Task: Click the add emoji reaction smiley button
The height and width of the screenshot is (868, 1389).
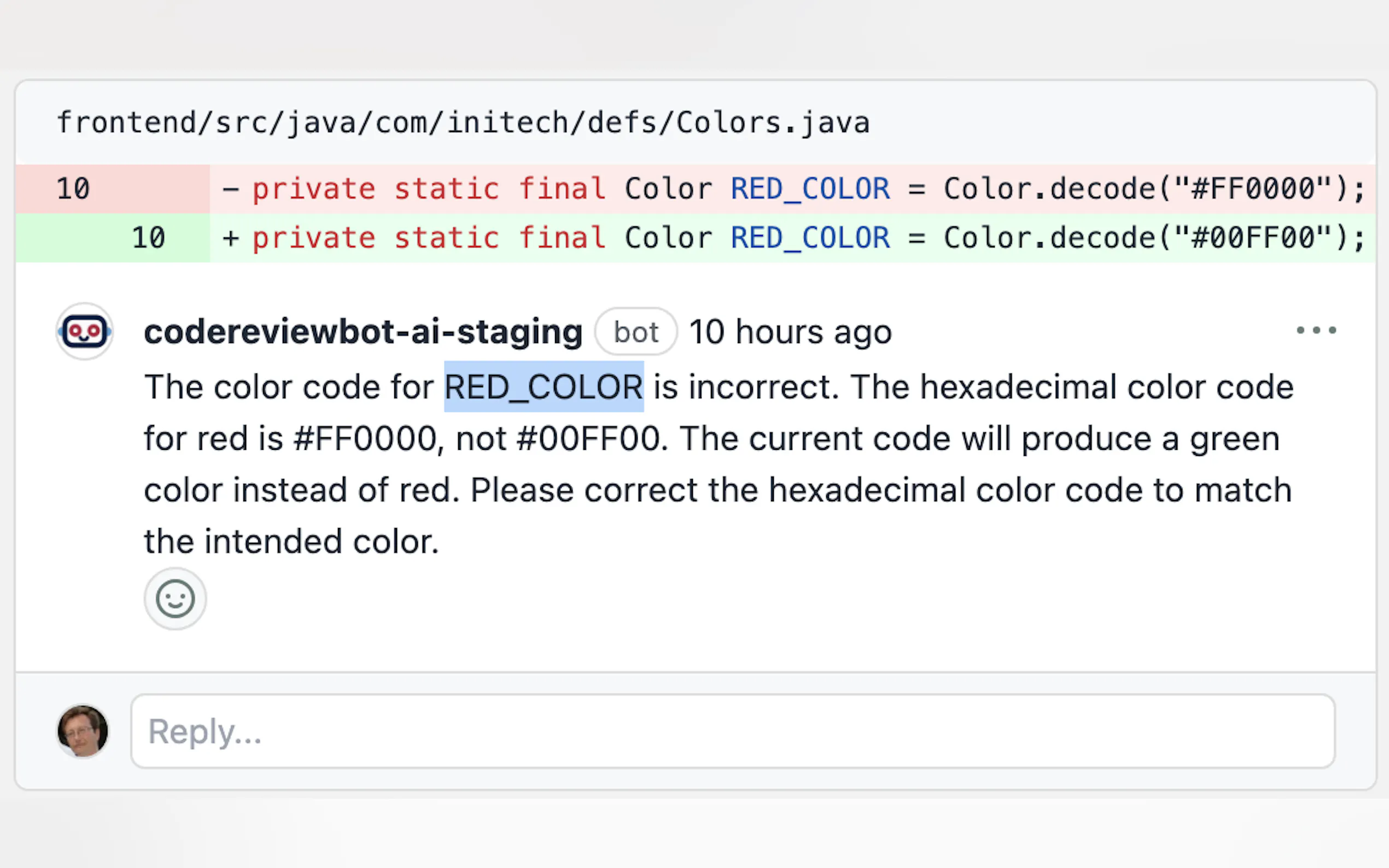Action: (175, 599)
